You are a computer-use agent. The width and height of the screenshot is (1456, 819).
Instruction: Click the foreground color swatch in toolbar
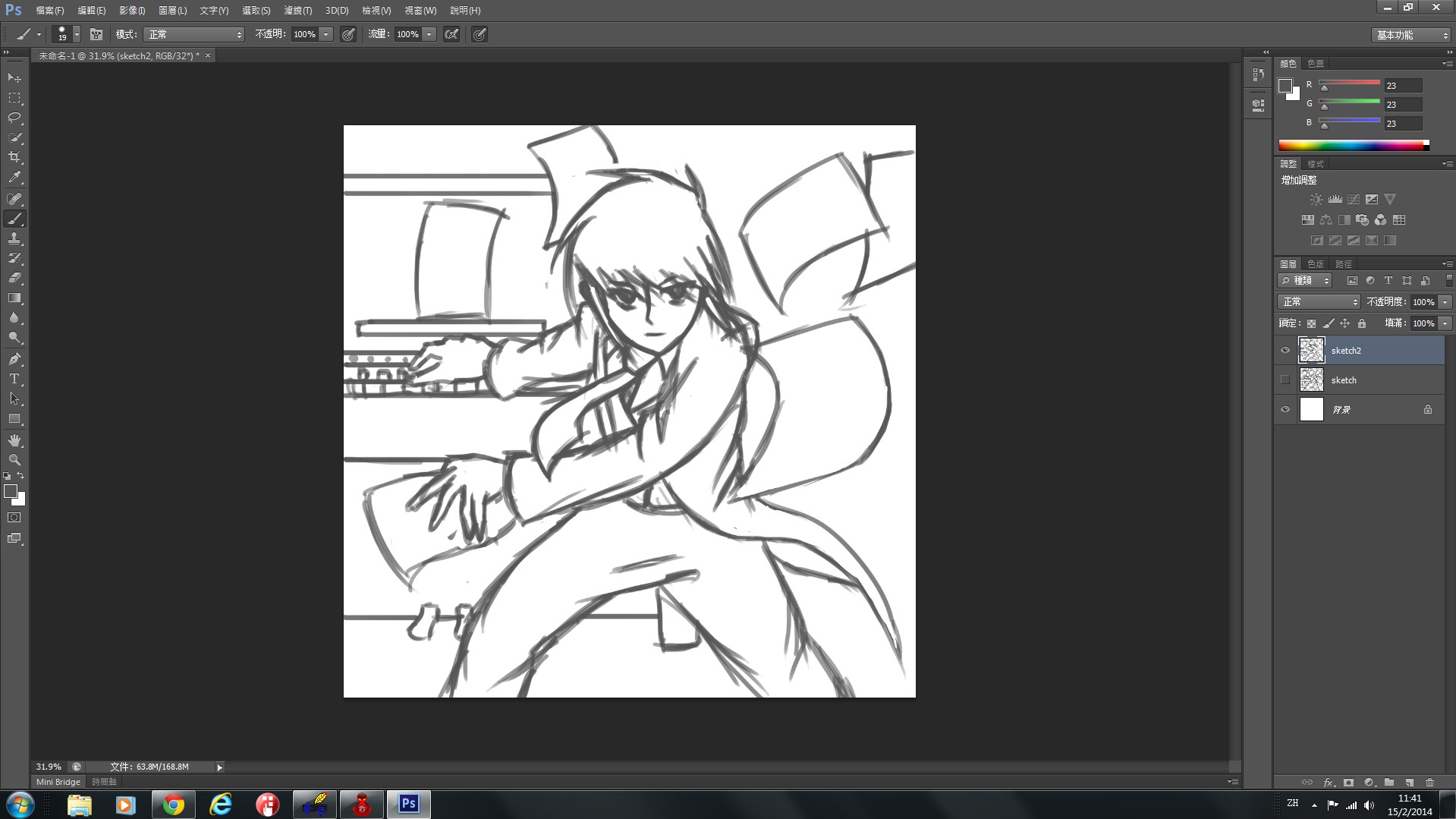tap(11, 491)
